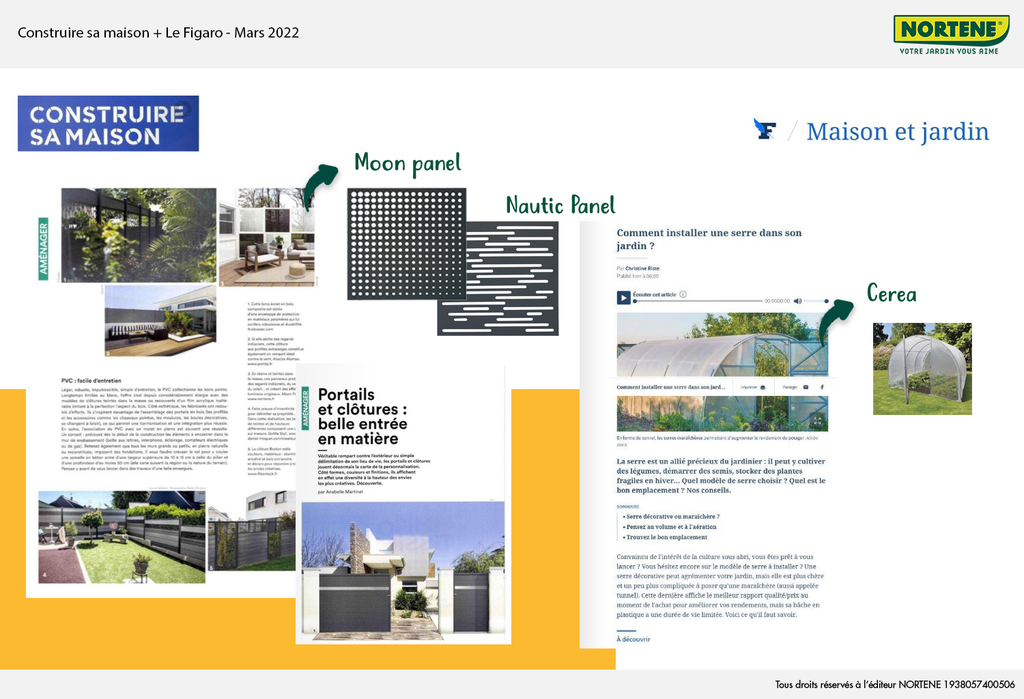
Task: Expand greenhouse photo with fullscreen icon
Action: pyautogui.click(x=817, y=421)
